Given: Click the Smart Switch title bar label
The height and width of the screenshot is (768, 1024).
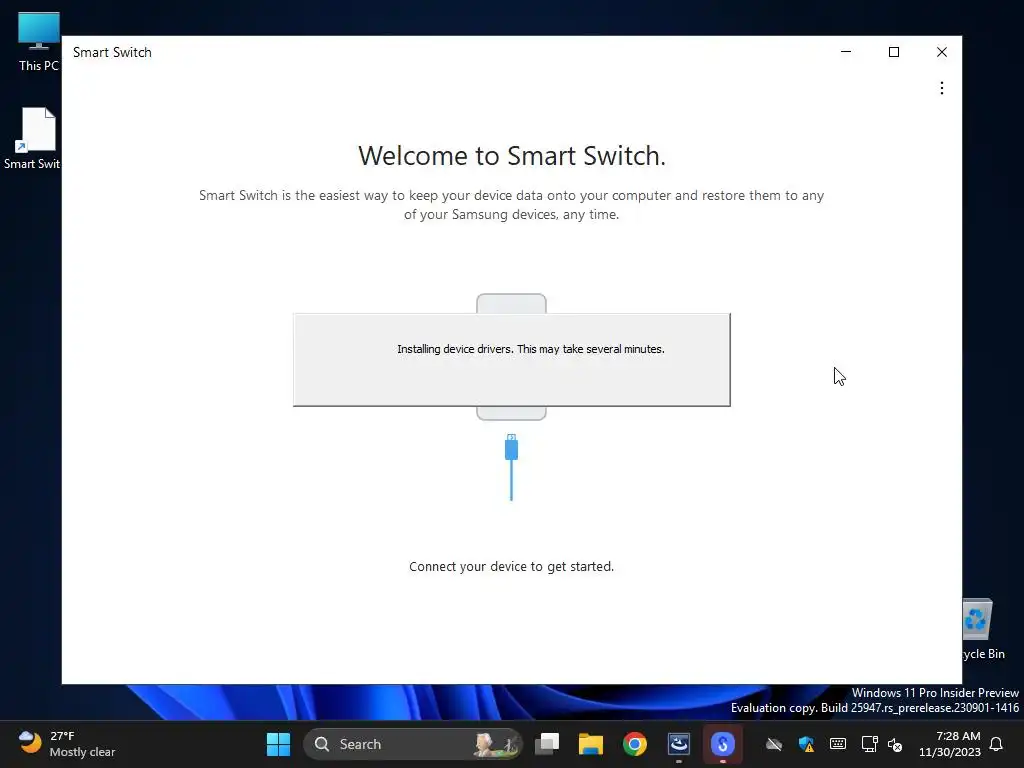Looking at the screenshot, I should point(112,52).
